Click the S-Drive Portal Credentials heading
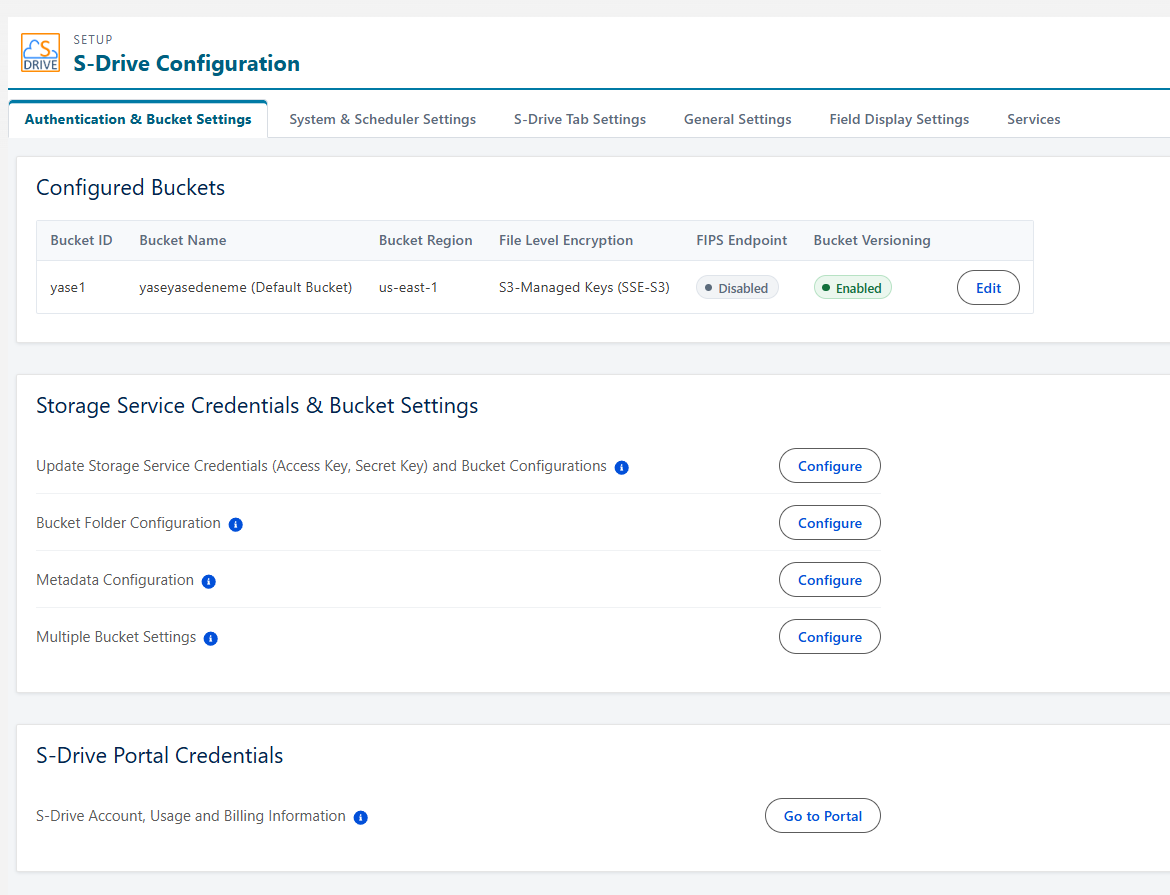 160,755
